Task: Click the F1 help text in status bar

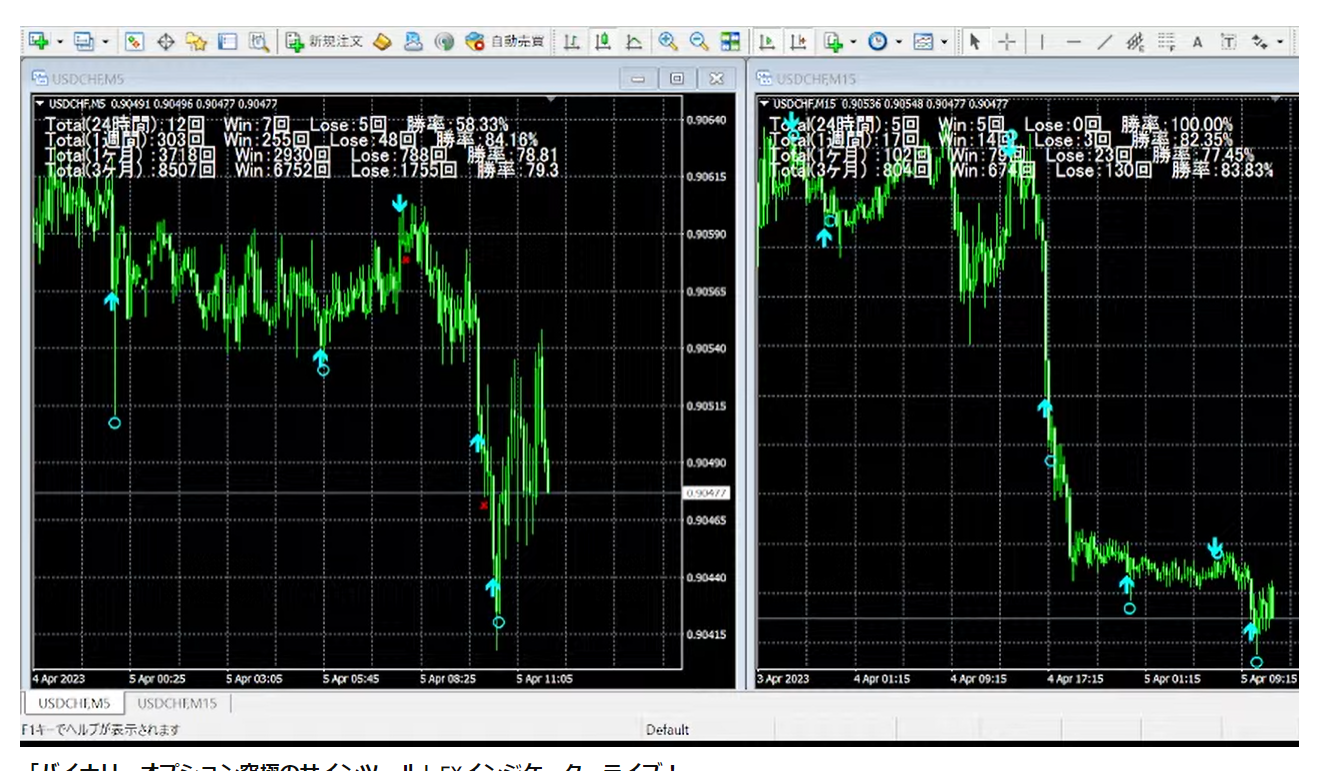Action: [101, 730]
